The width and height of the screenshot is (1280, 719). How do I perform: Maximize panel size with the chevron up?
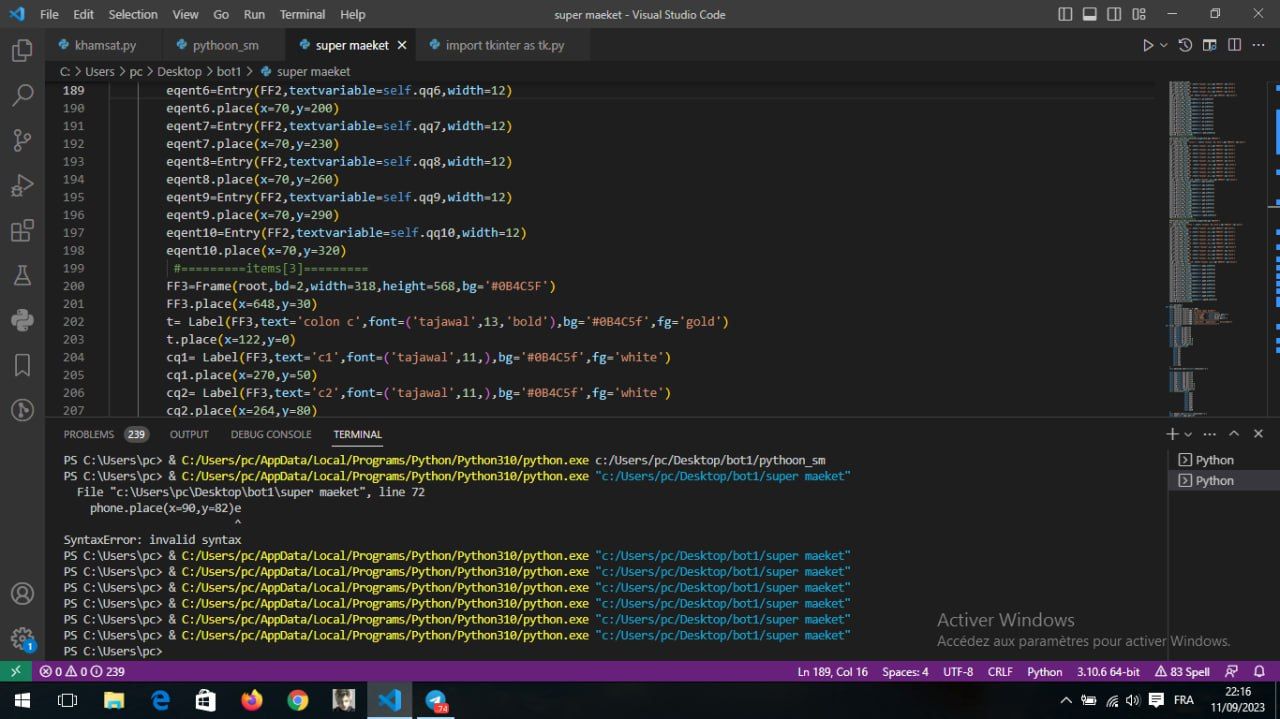(1234, 434)
